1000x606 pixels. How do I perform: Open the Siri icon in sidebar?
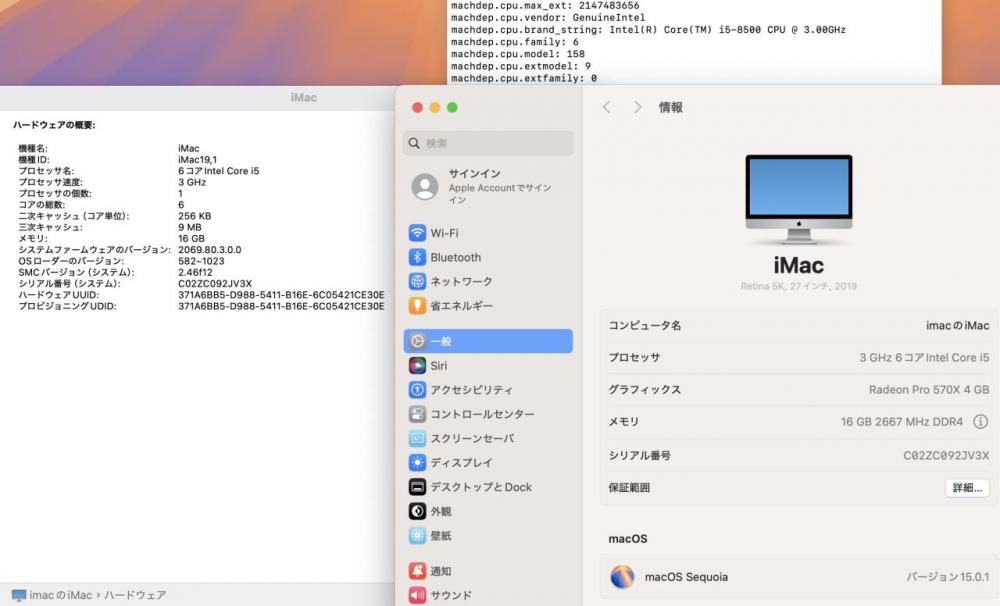(417, 366)
